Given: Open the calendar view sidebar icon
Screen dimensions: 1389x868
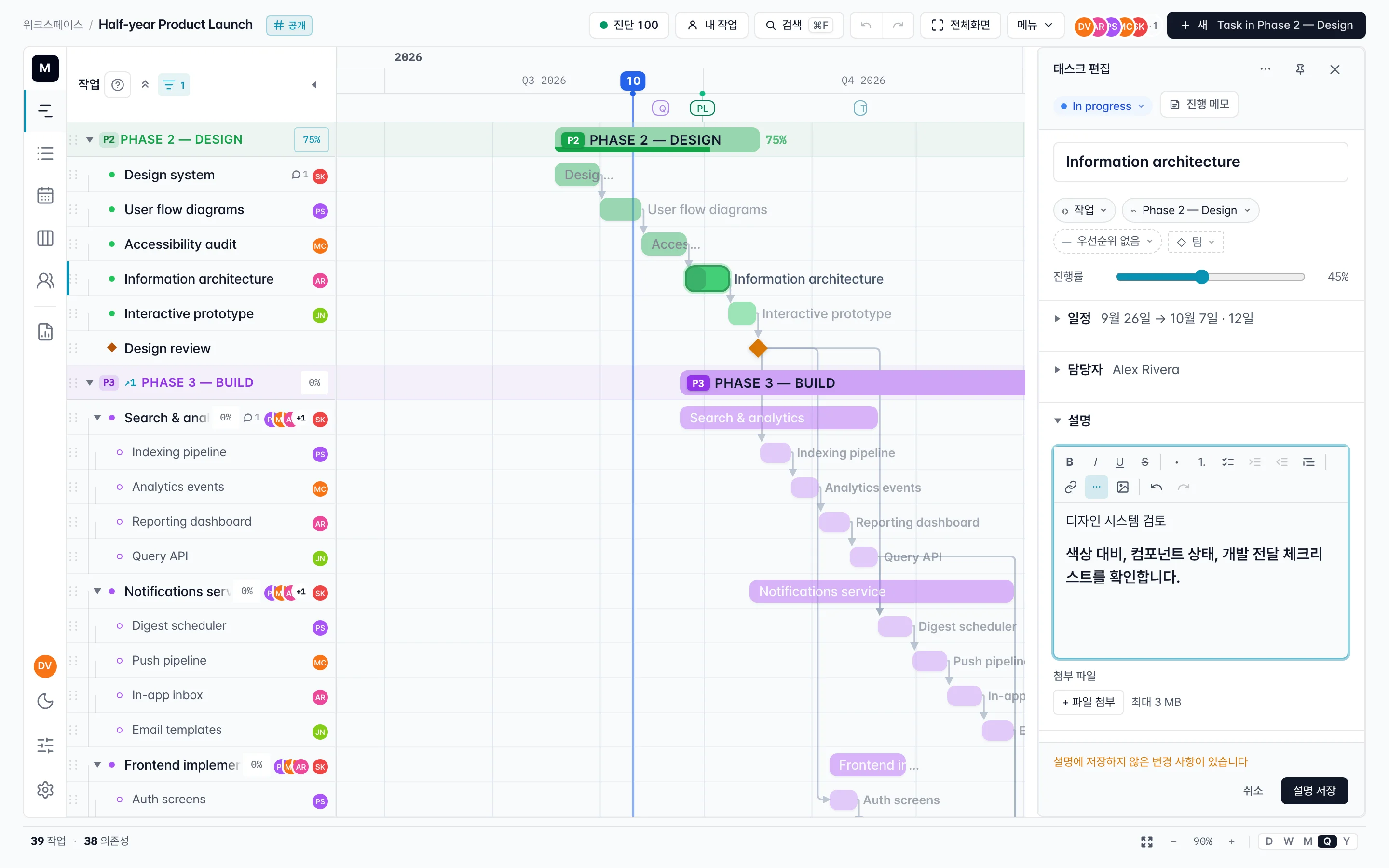Looking at the screenshot, I should click(45, 196).
